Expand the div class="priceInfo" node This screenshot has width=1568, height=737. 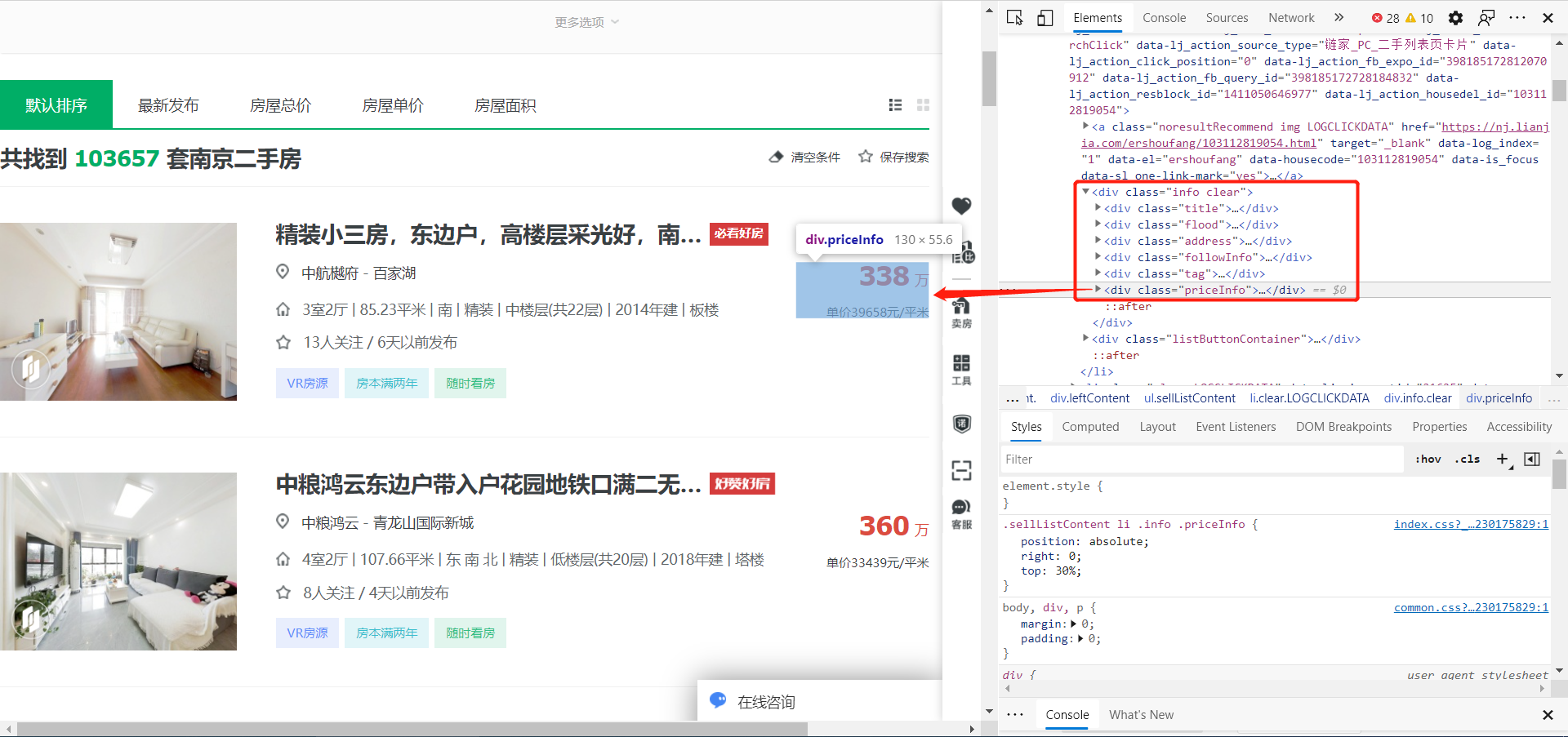(x=1098, y=289)
